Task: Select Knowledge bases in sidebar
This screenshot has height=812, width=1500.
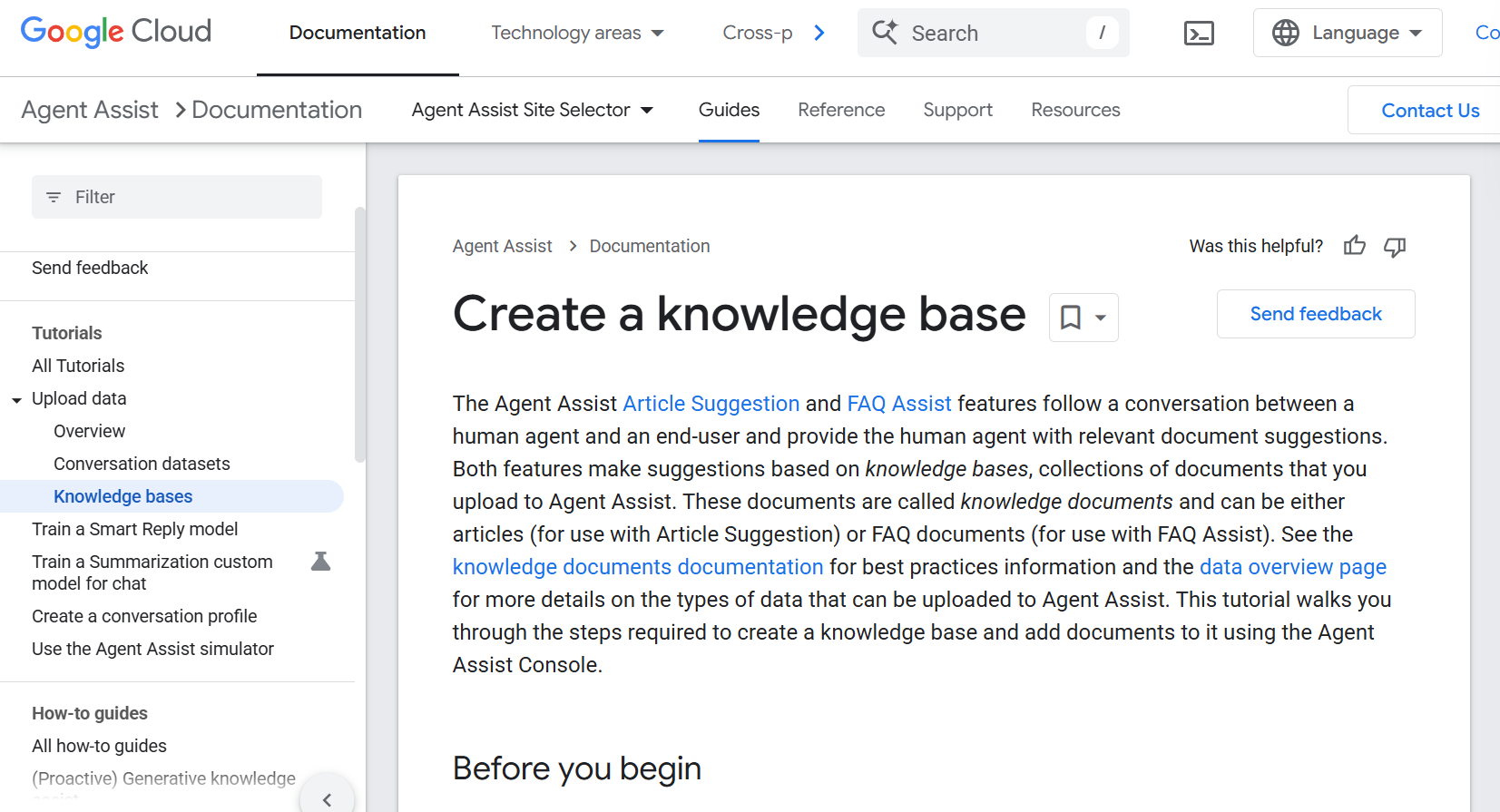Action: [172, 496]
